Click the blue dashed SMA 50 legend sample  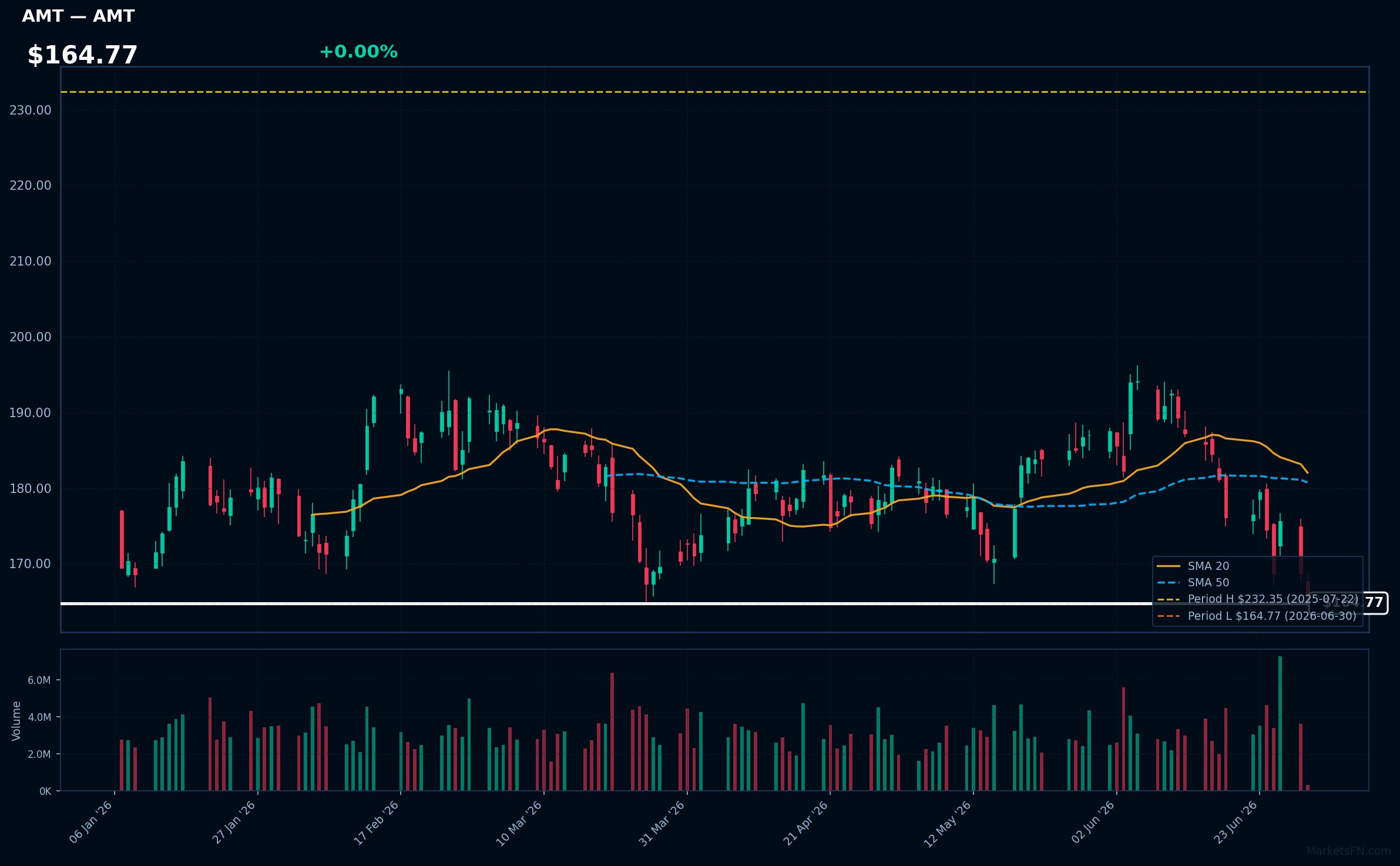[1169, 582]
